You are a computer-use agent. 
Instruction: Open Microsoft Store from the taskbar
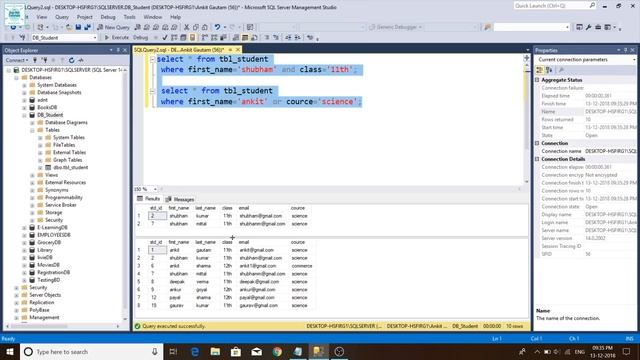236,351
